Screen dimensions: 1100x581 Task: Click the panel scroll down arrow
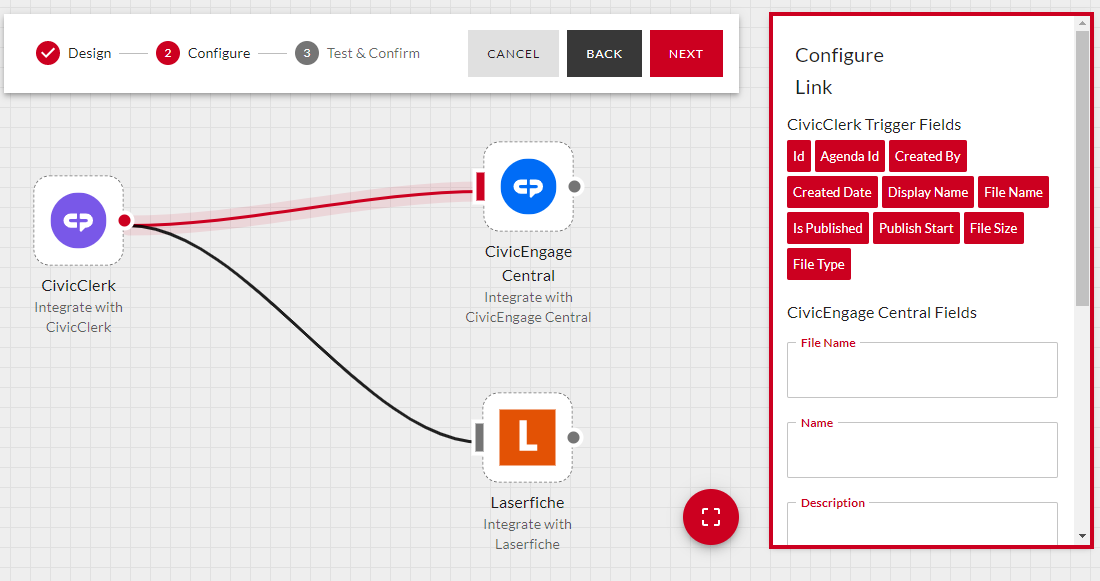pyautogui.click(x=1082, y=536)
